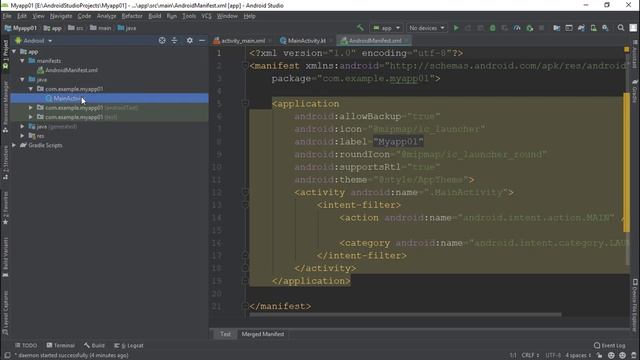The height and width of the screenshot is (360, 640).
Task: Open the Android view selector dropdown
Action: pos(33,40)
